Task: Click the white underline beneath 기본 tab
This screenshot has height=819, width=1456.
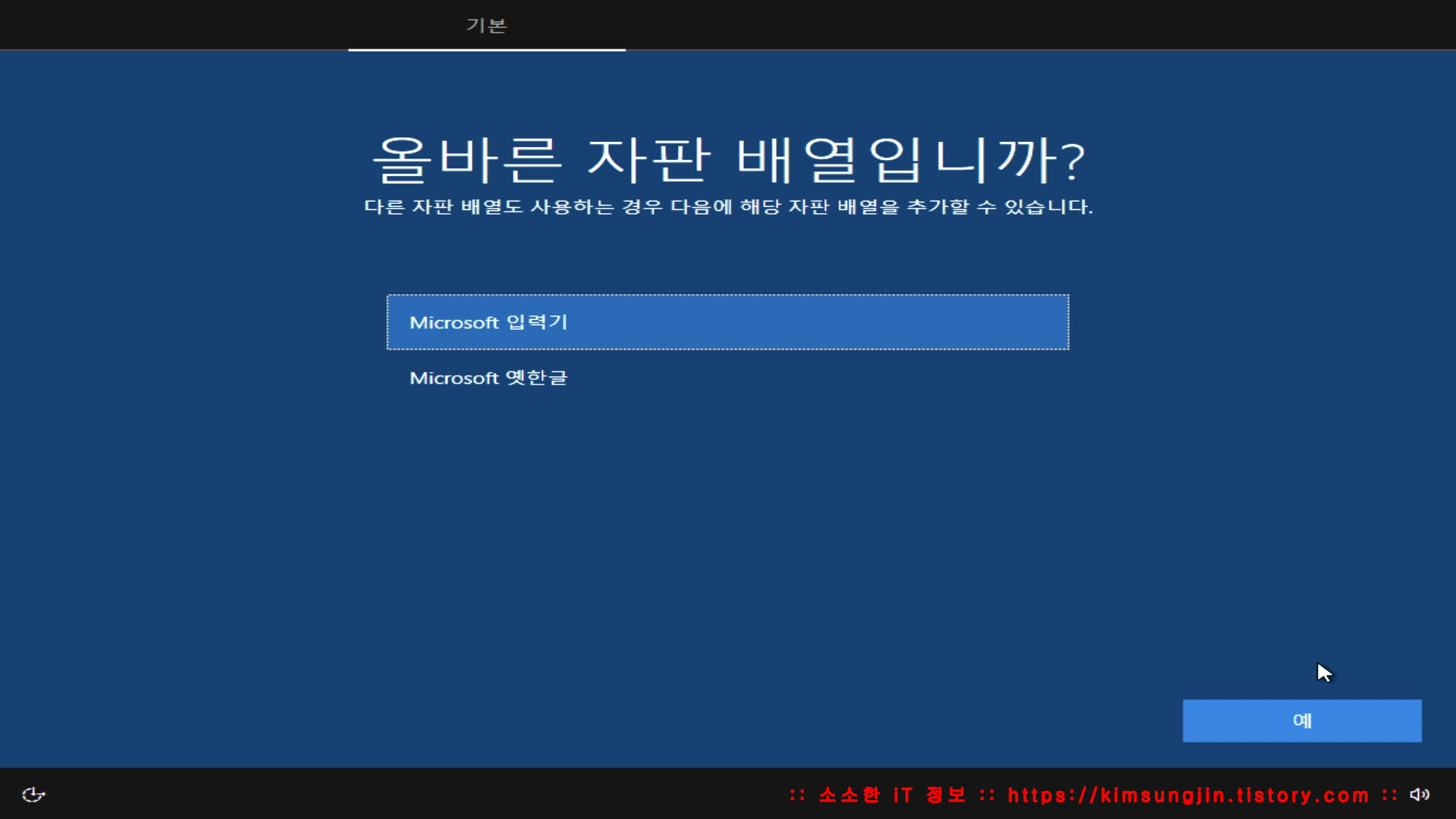Action: tap(486, 49)
